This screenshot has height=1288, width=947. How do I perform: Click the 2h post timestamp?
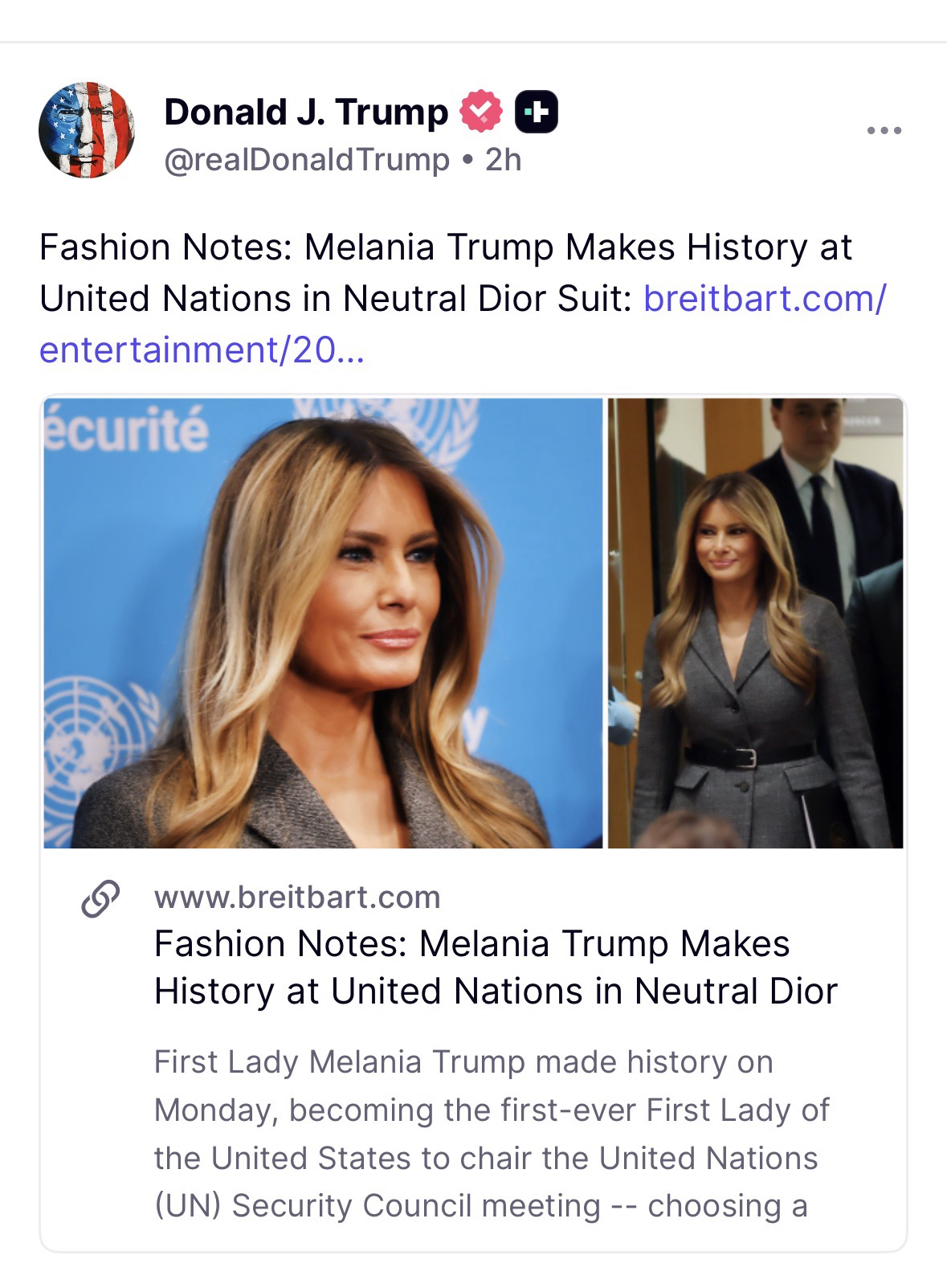coord(503,160)
